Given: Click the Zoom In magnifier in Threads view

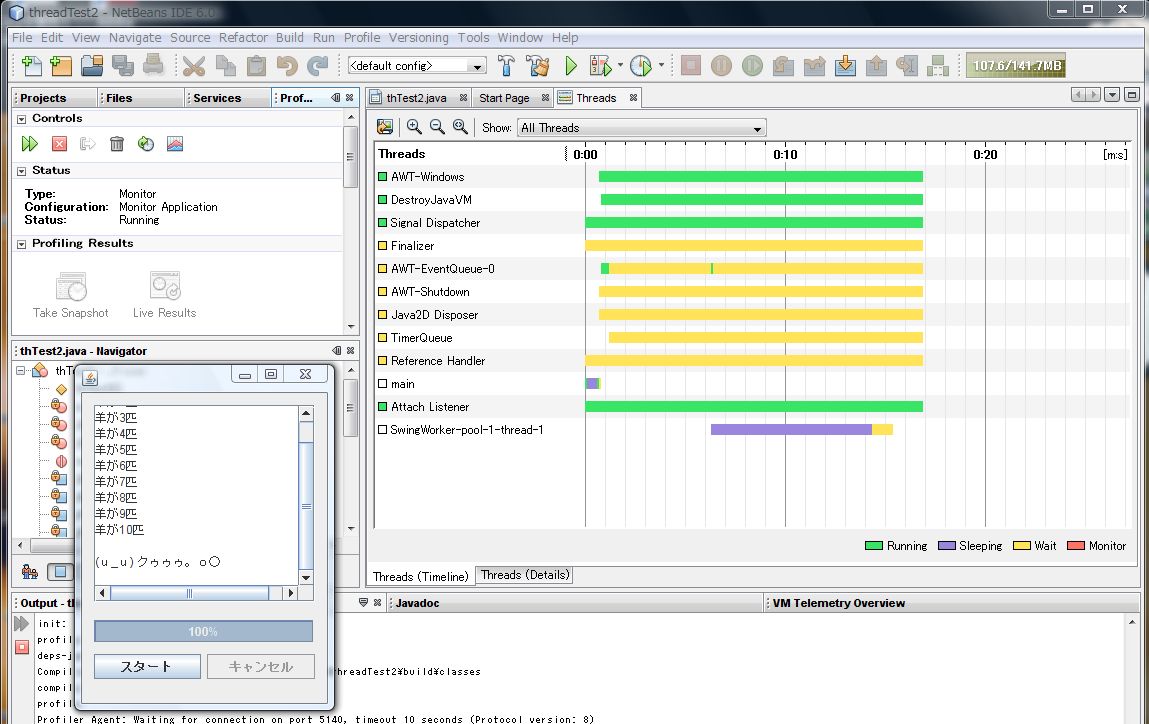Looking at the screenshot, I should point(414,127).
